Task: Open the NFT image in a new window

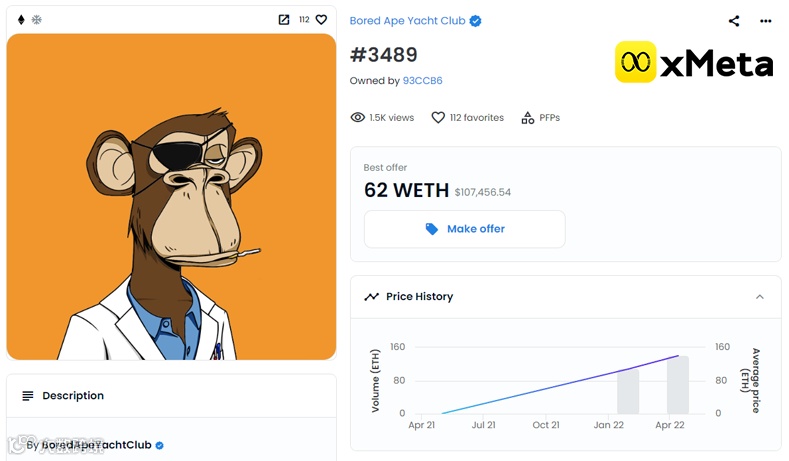Action: point(284,19)
